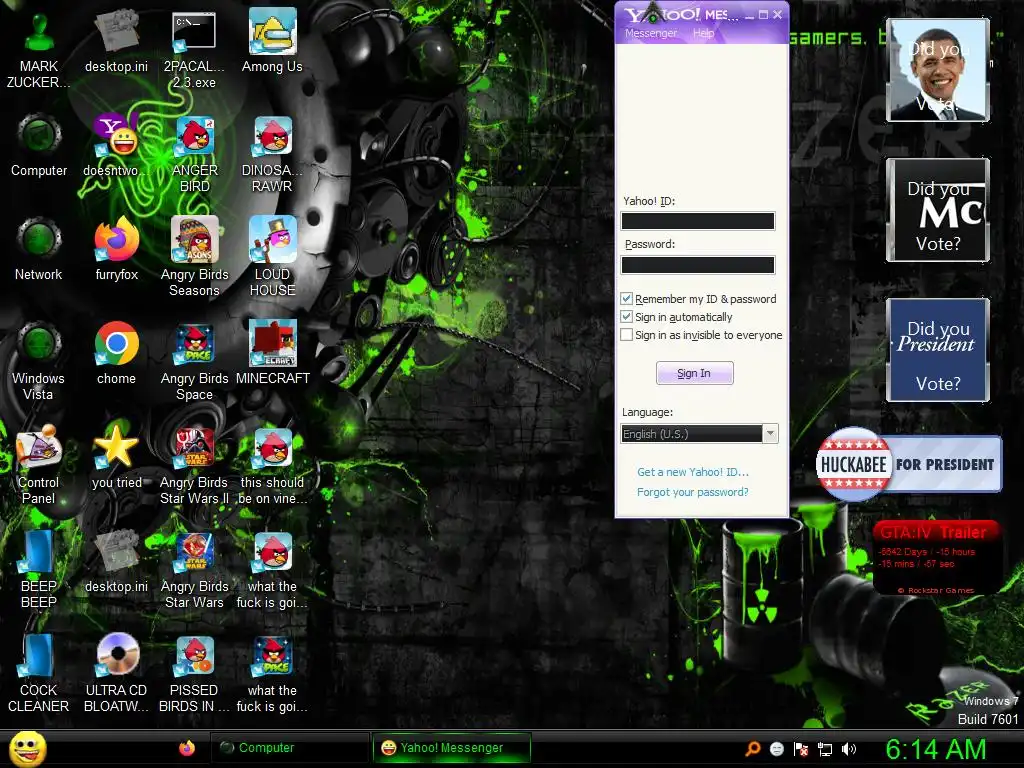Image resolution: width=1024 pixels, height=768 pixels.
Task: Launch the ANGER BIRD shortcut
Action: click(x=194, y=153)
